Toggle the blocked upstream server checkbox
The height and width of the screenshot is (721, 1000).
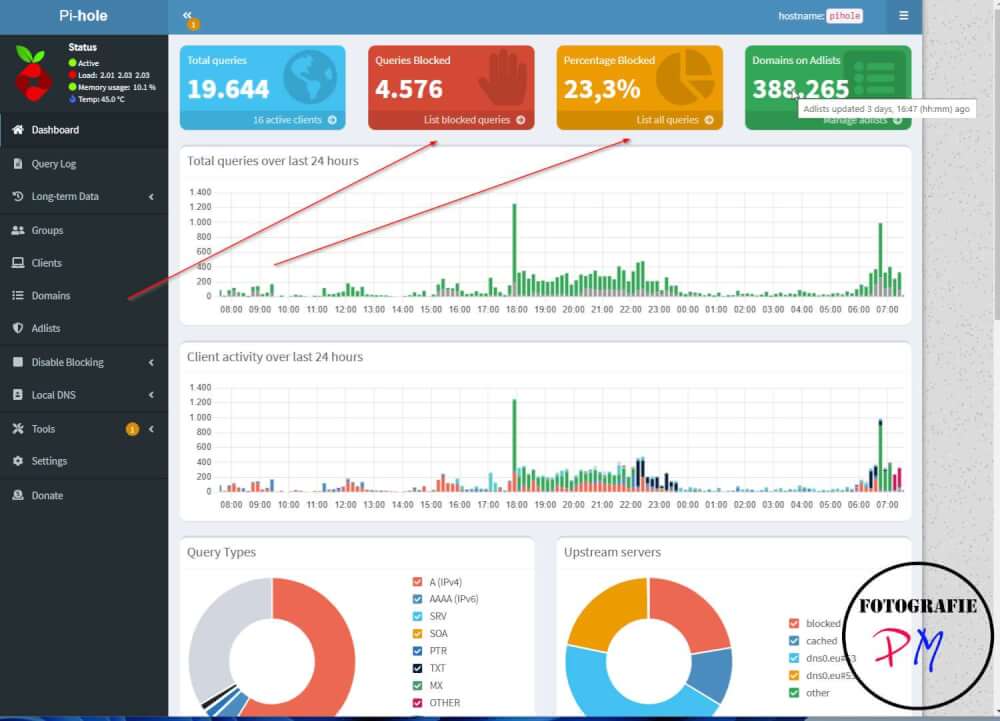(x=794, y=623)
